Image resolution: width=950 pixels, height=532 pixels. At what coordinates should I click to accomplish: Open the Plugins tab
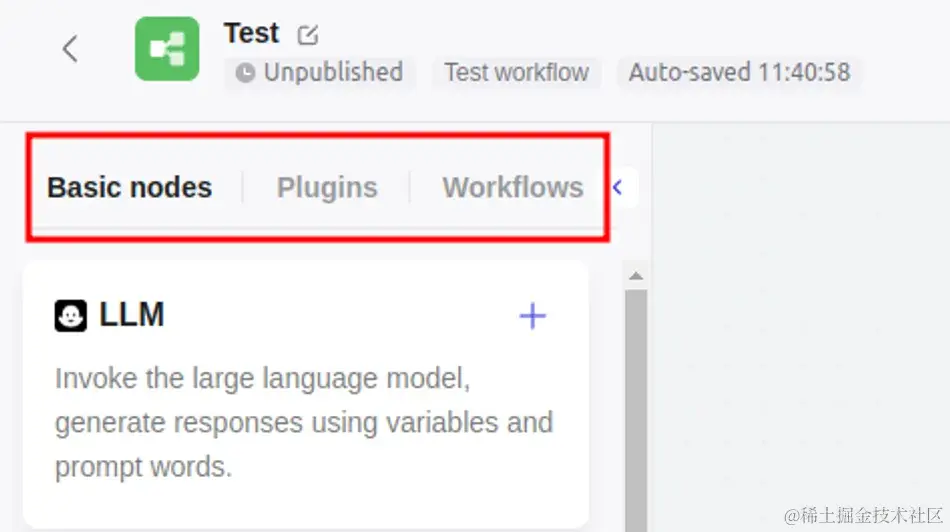point(327,187)
